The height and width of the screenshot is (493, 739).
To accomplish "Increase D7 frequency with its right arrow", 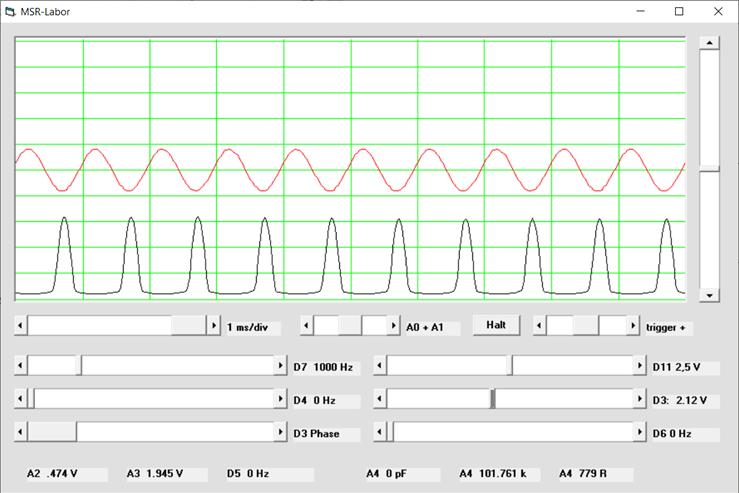I will 280,366.
